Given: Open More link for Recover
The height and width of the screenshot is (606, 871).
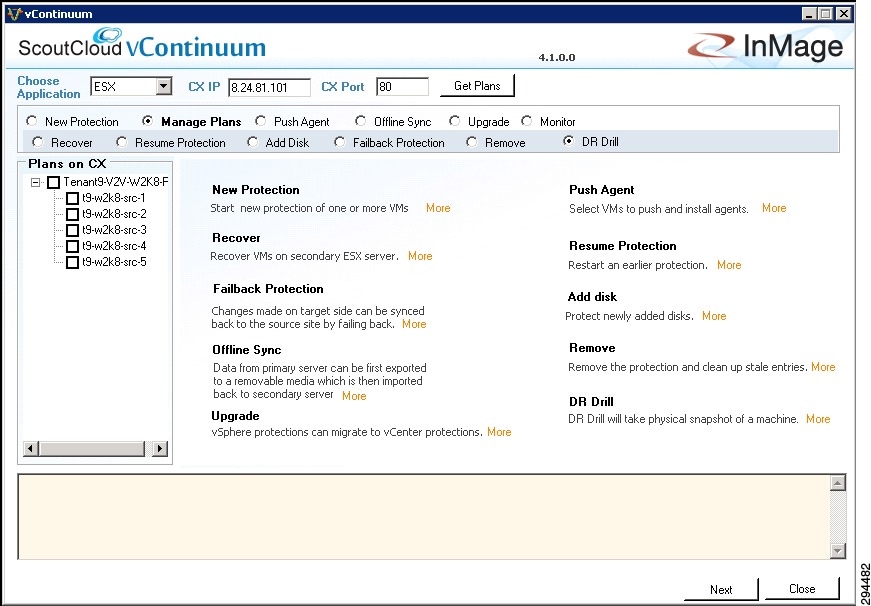Looking at the screenshot, I should (x=420, y=256).
